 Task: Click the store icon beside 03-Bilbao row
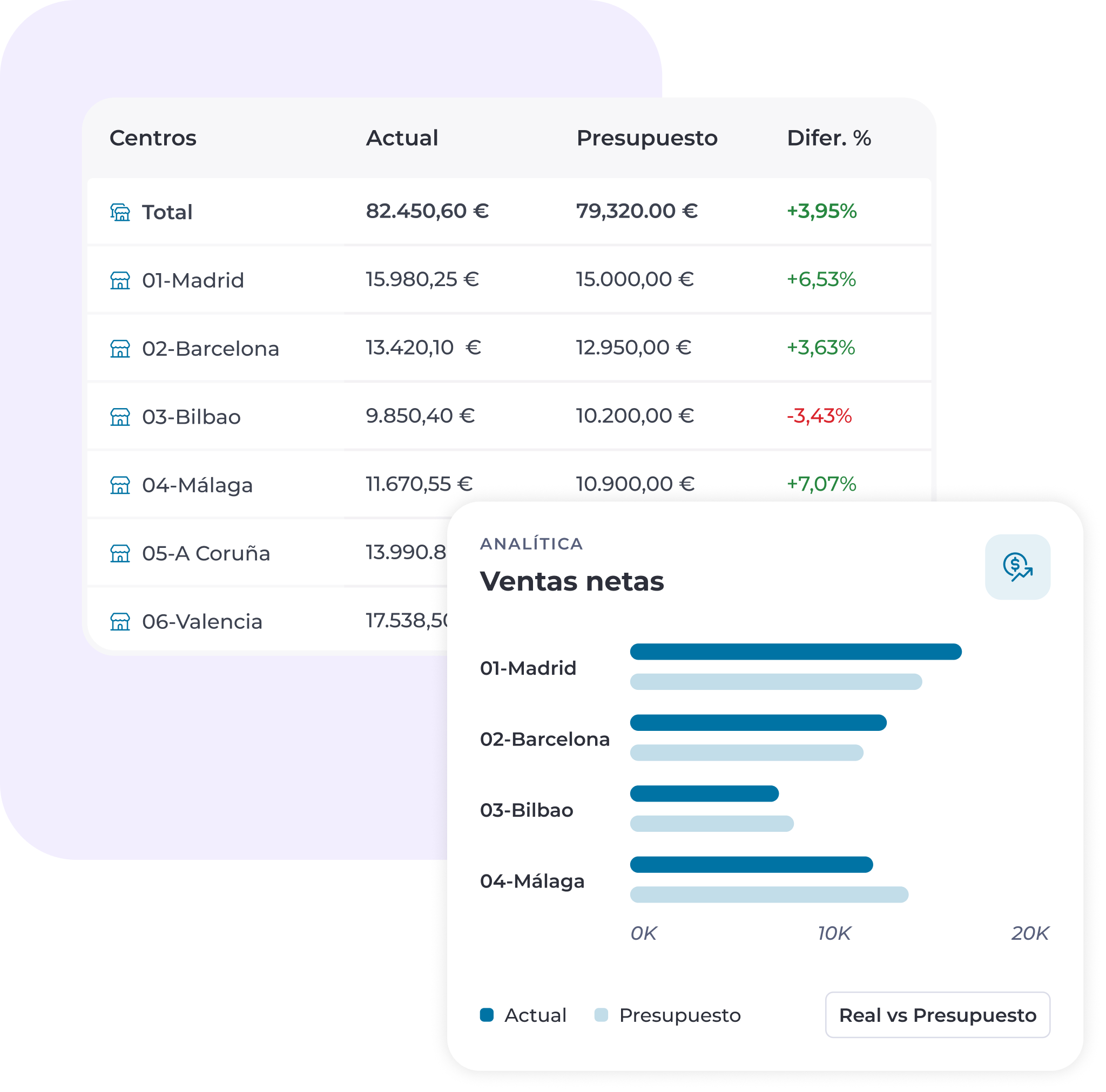(120, 417)
